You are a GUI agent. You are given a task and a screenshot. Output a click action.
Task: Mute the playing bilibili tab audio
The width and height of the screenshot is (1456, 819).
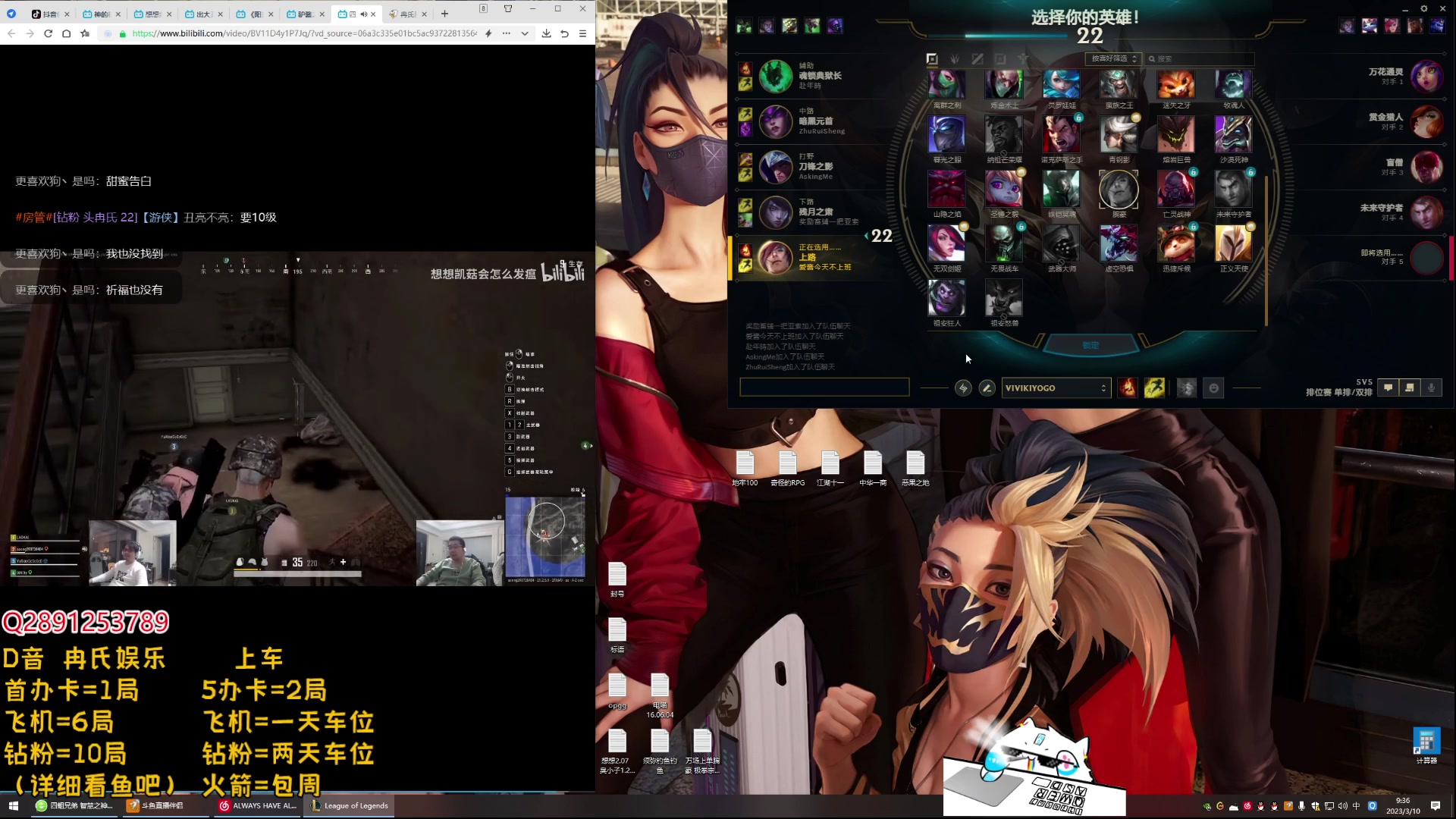tap(363, 14)
